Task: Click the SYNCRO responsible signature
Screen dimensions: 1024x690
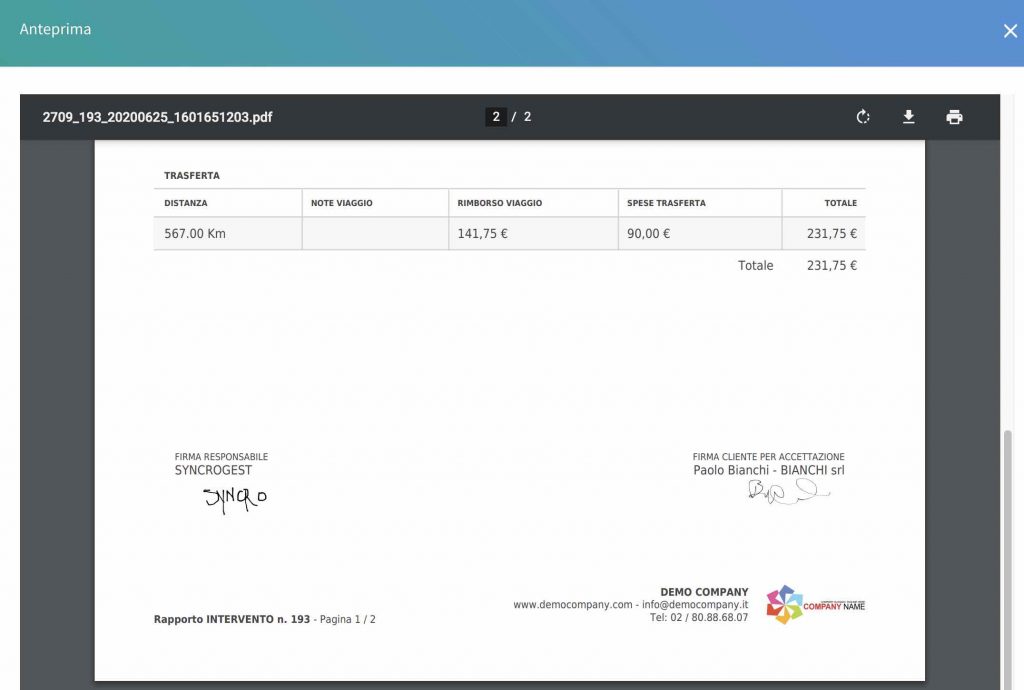Action: click(x=235, y=499)
